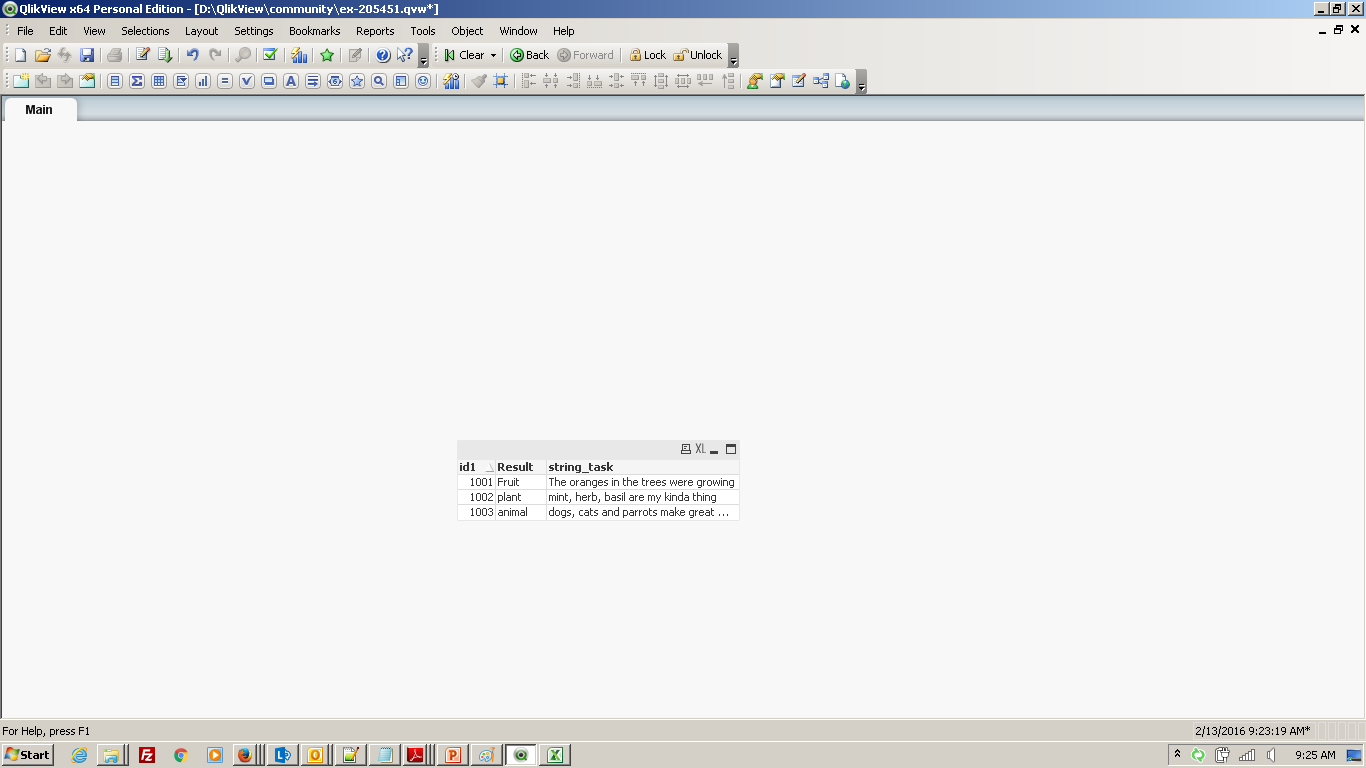Create a Search Object
The height and width of the screenshot is (768, 1366).
click(379, 81)
